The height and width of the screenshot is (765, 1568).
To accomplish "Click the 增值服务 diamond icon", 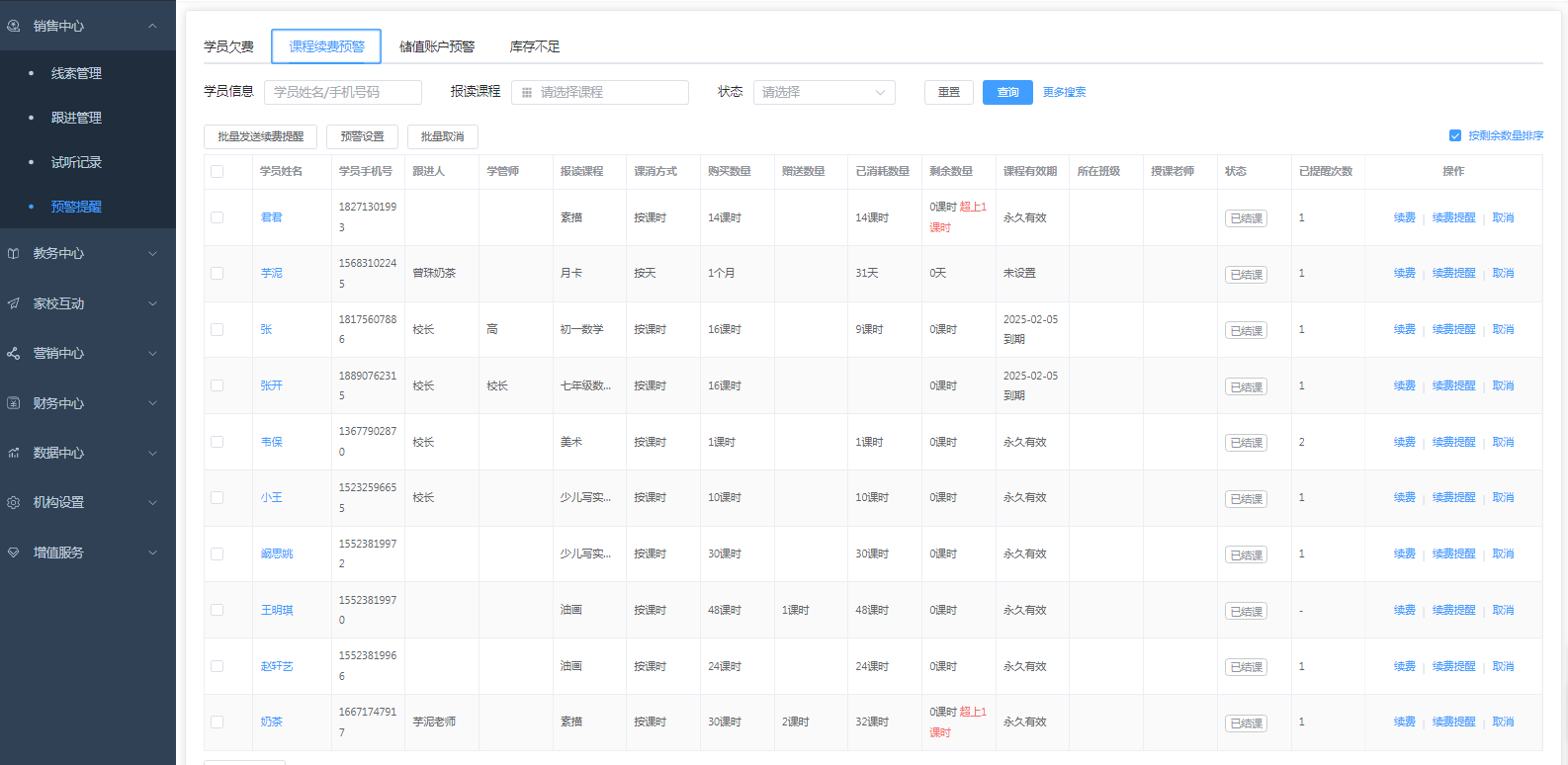I will (14, 552).
